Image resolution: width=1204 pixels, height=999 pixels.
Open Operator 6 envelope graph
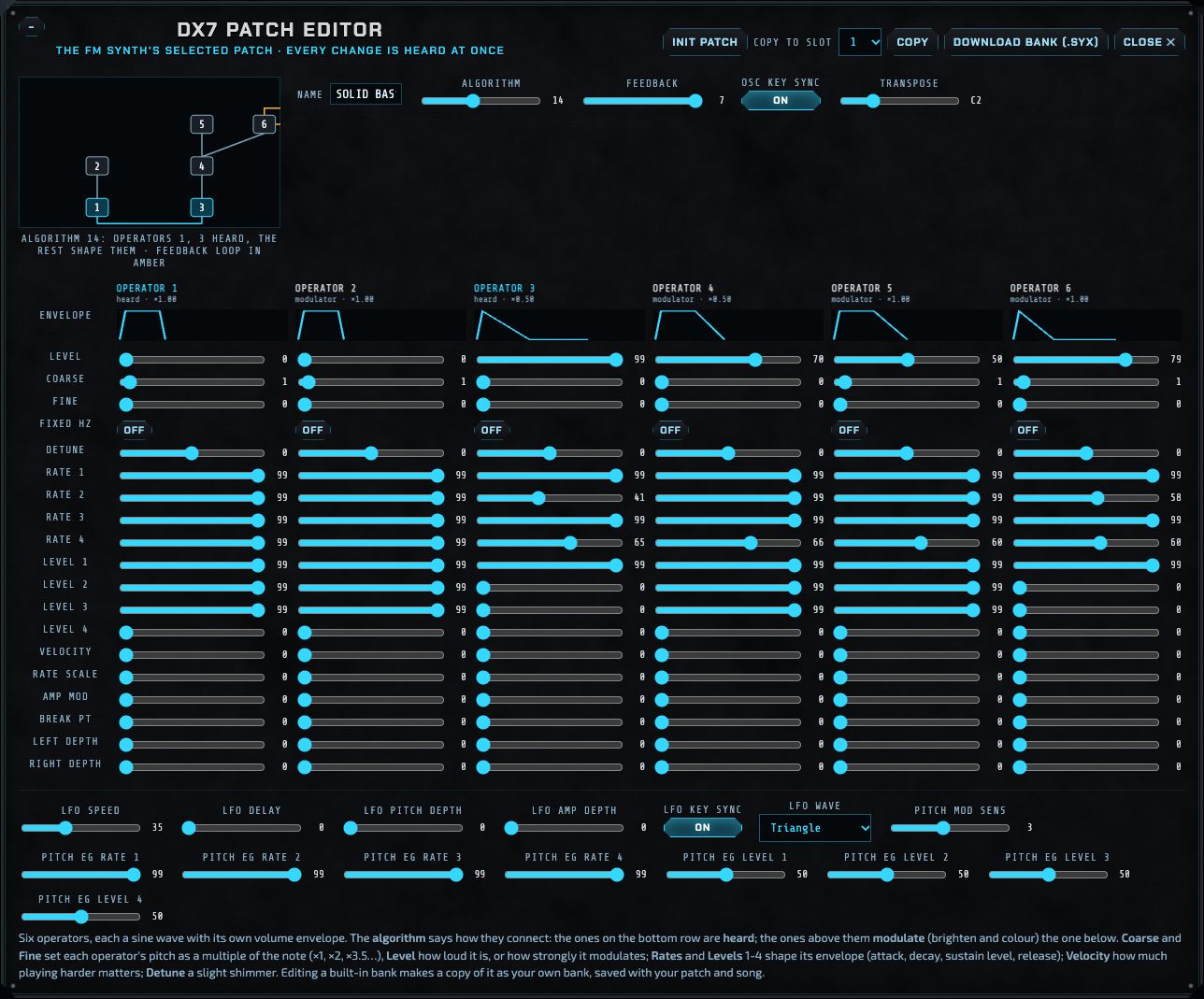1096,324
